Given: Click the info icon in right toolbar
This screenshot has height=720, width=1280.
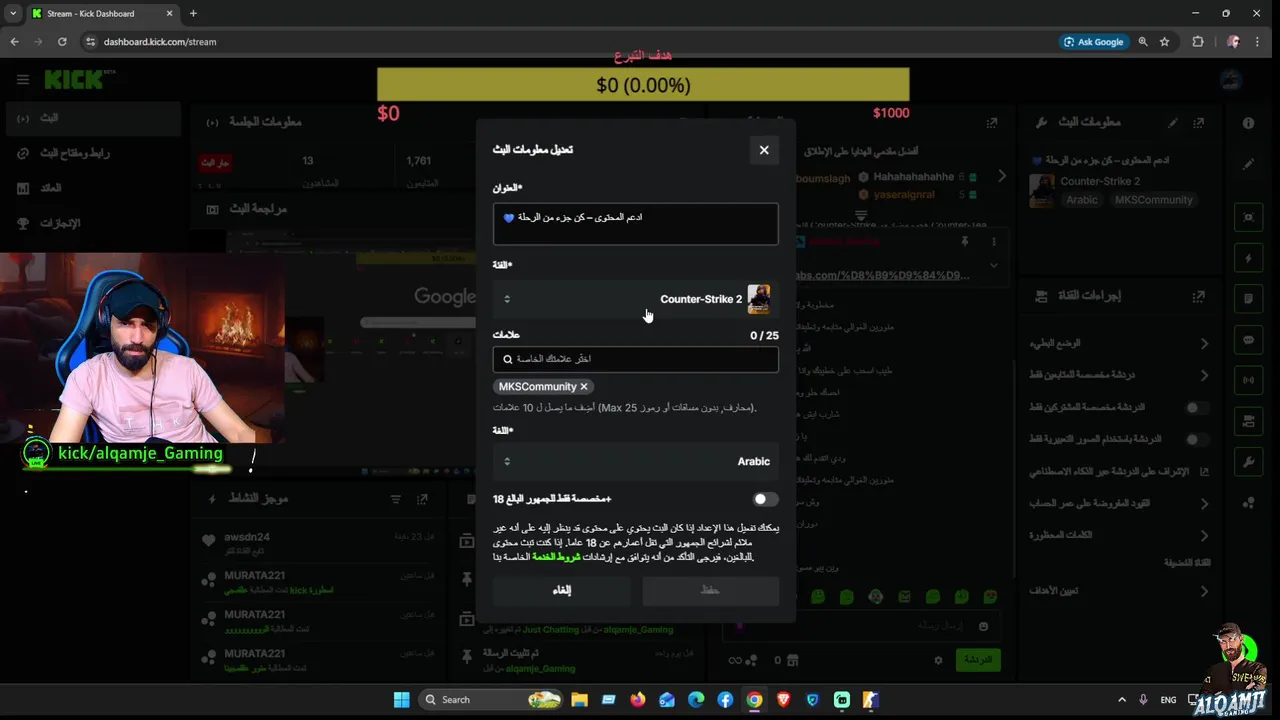Looking at the screenshot, I should pyautogui.click(x=1248, y=123).
